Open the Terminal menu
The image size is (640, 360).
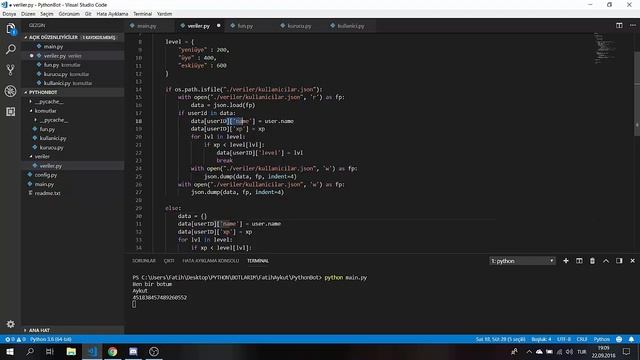pos(142,14)
